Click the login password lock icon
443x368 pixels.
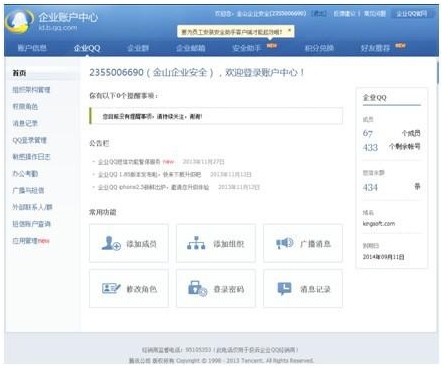pyautogui.click(x=197, y=288)
